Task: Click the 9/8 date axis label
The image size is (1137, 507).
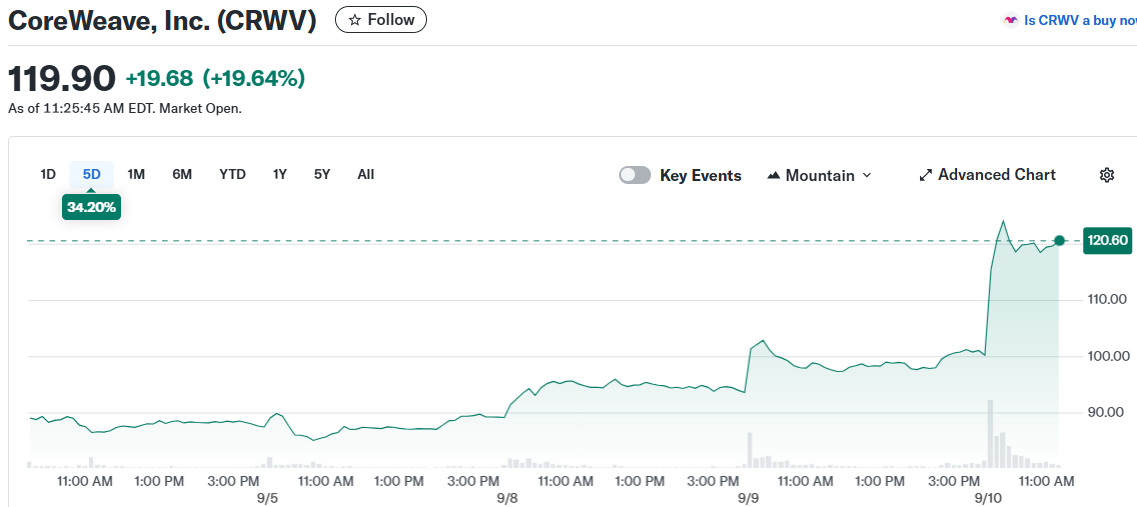Action: coord(508,498)
